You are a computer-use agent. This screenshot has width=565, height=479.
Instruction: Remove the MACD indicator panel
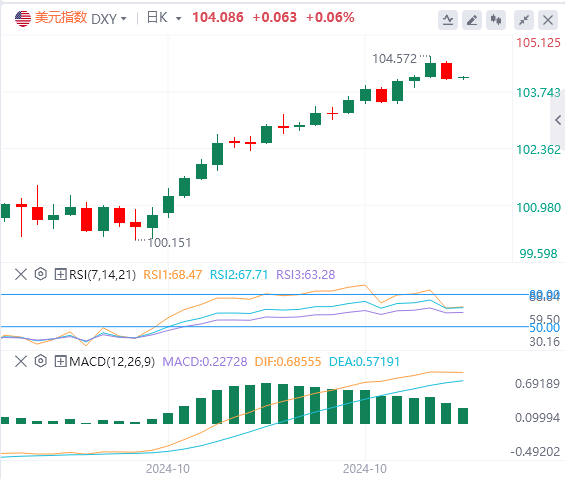click(21, 361)
